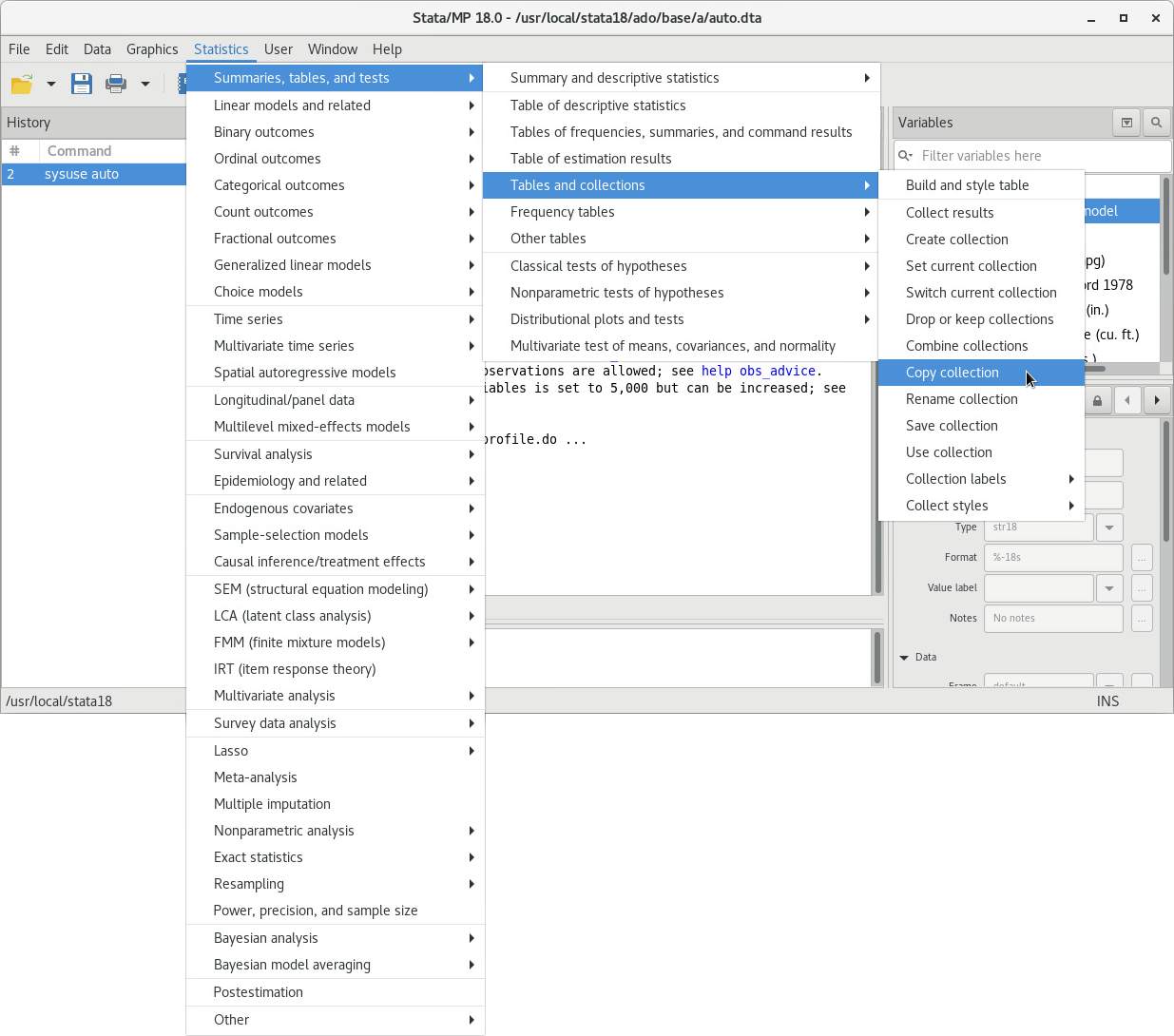Image resolution: width=1174 pixels, height=1036 pixels.
Task: Click the ellipsis button beside Value label
Action: (1142, 588)
